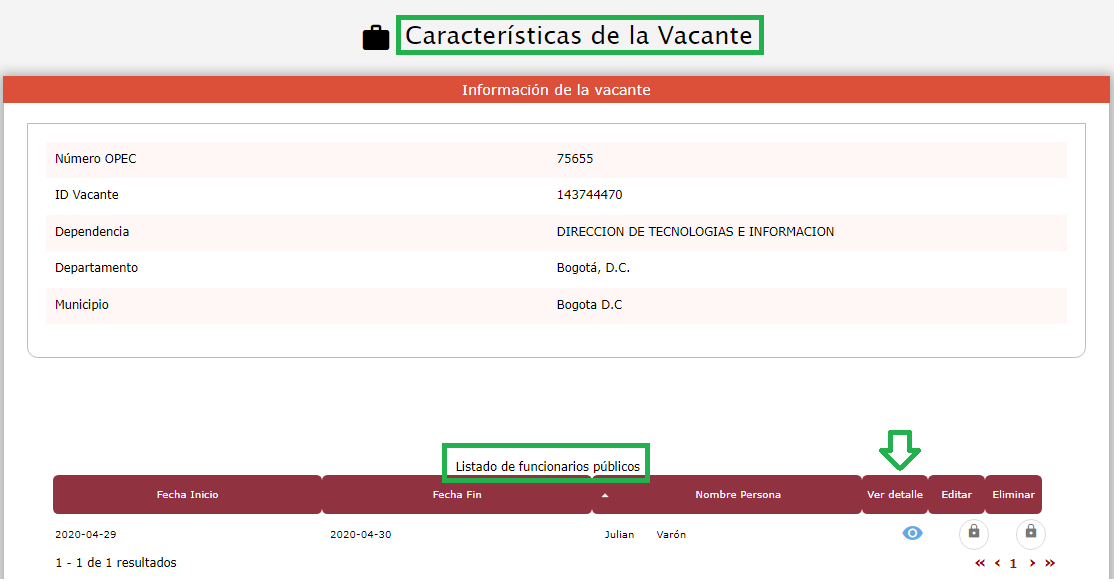Click the Listado de funcionarios públicos caption

point(547,467)
